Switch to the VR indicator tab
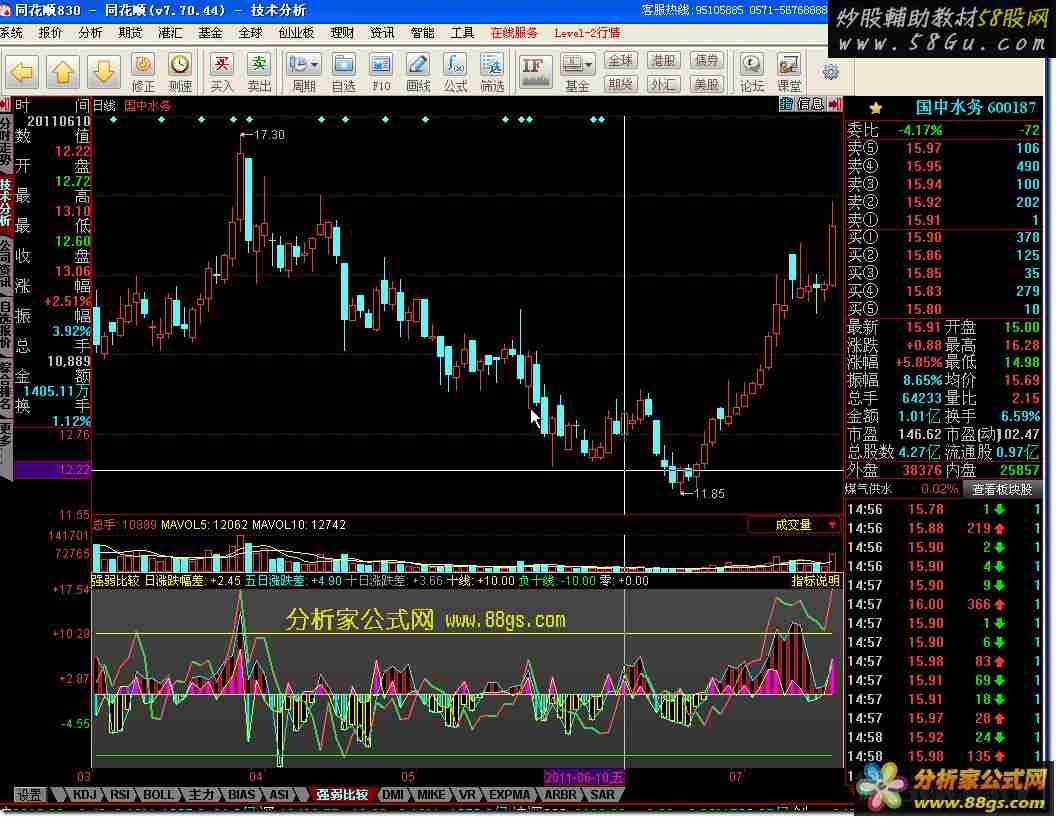This screenshot has height=818, width=1056. [x=467, y=795]
